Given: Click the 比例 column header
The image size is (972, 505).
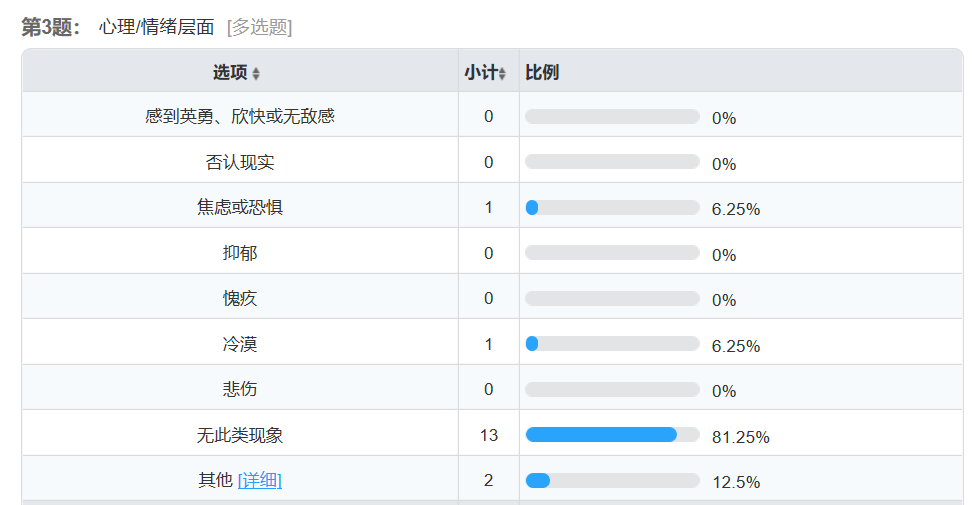Looking at the screenshot, I should pos(542,73).
